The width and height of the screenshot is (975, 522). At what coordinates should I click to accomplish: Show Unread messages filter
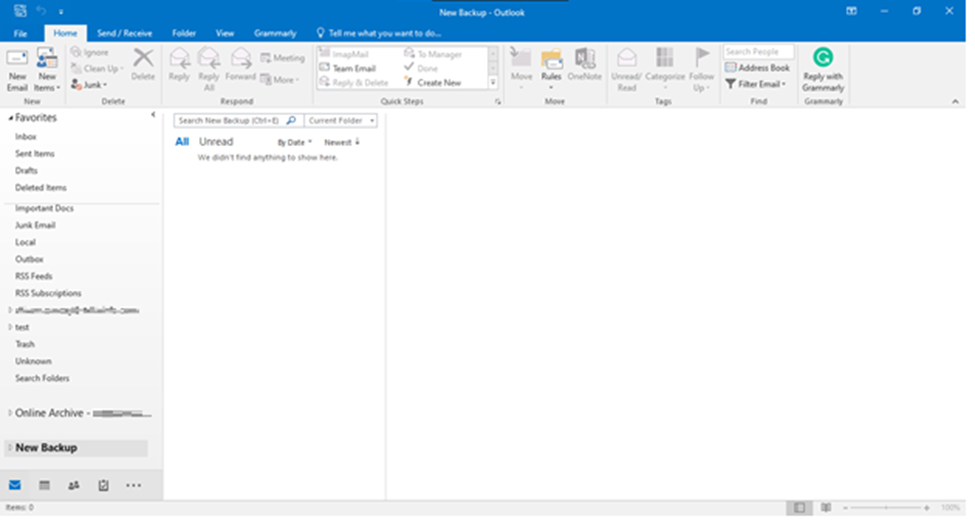[216, 142]
